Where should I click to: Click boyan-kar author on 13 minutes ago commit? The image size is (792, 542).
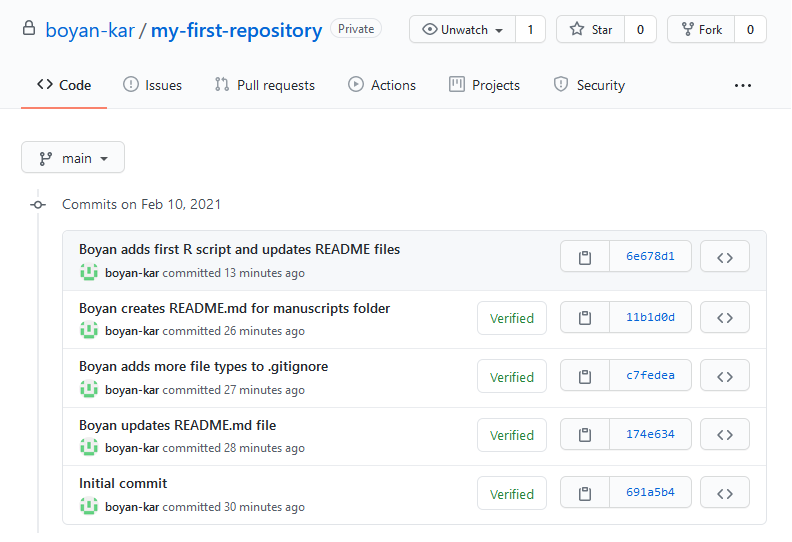tap(132, 273)
